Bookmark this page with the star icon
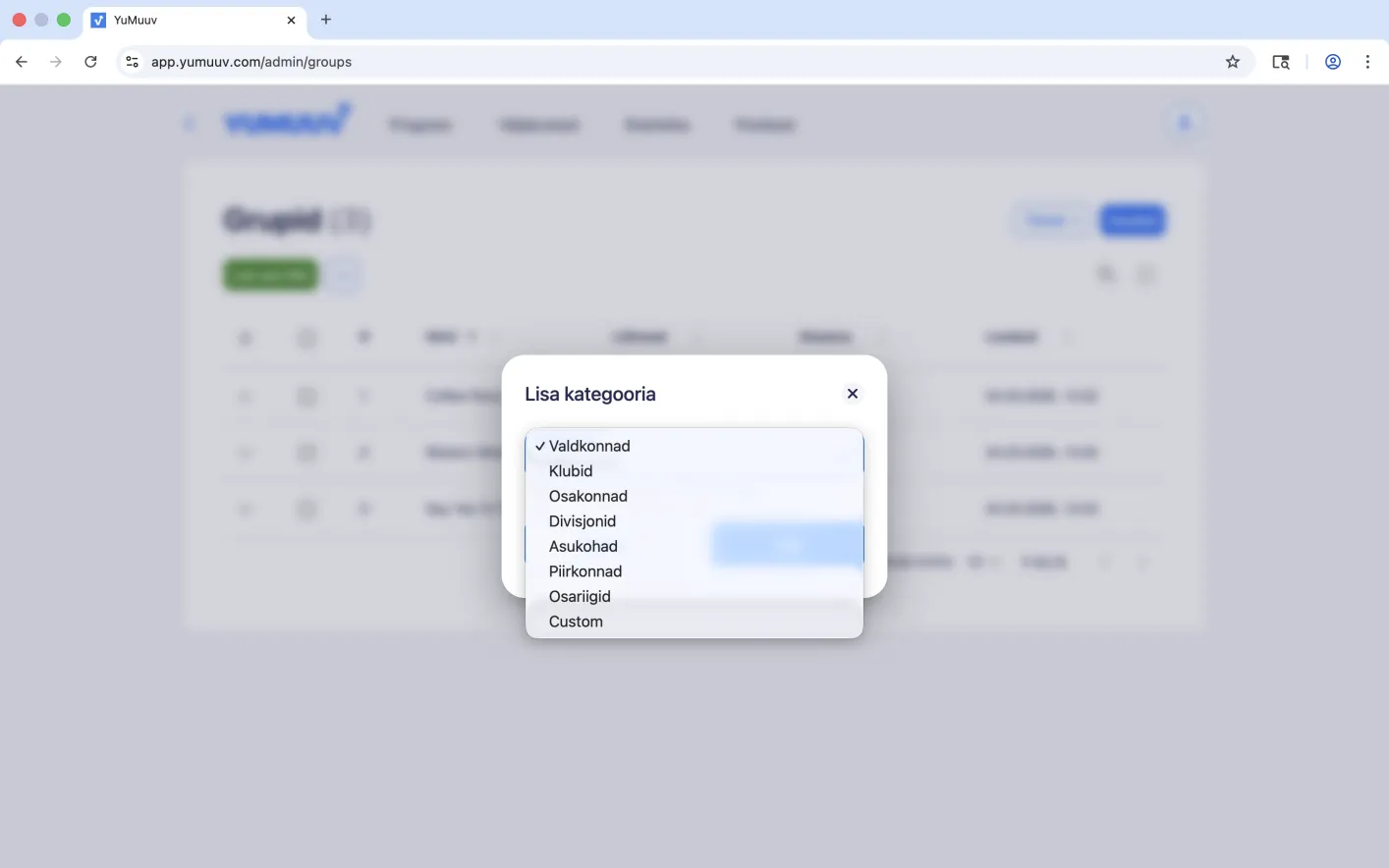The width and height of the screenshot is (1389, 868). pos(1233,62)
